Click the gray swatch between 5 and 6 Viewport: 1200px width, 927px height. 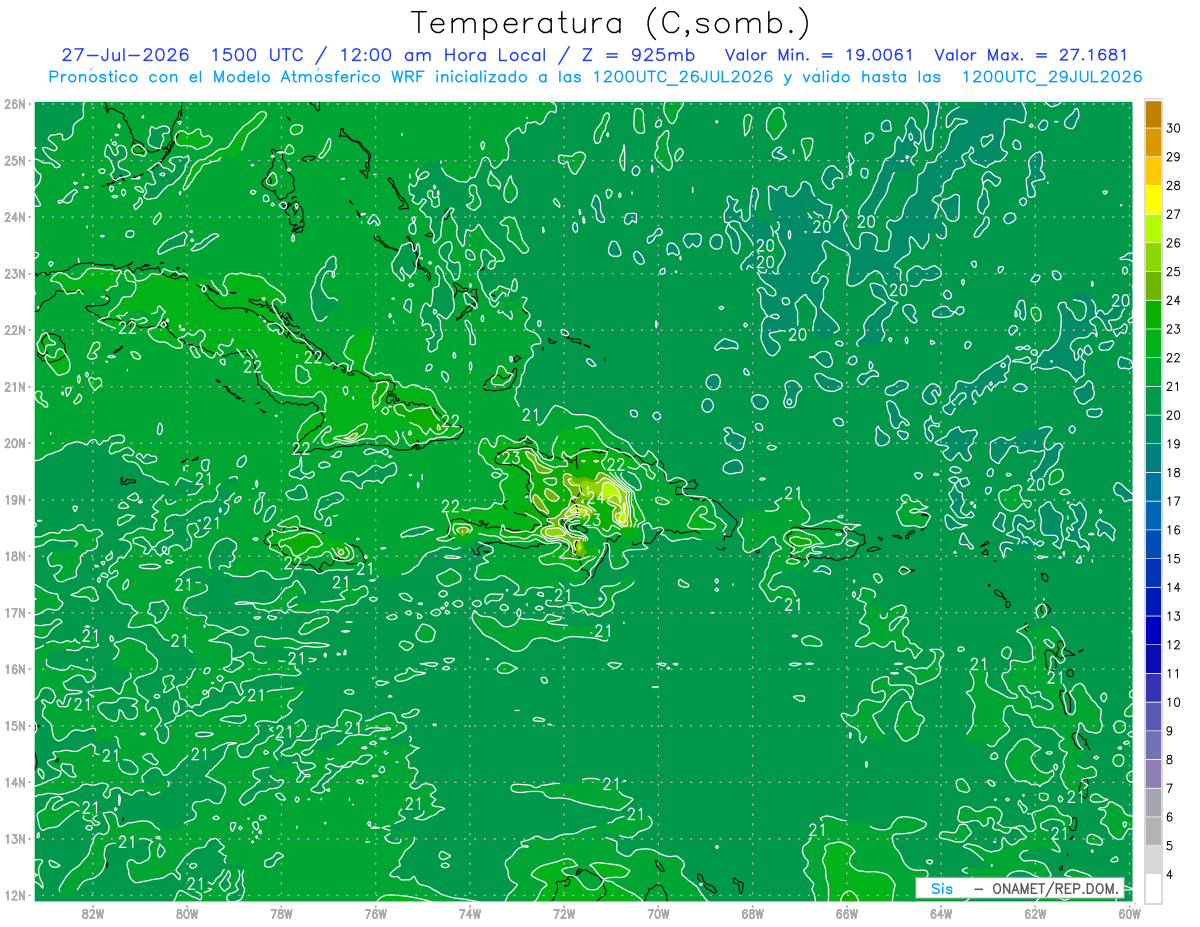click(1153, 833)
